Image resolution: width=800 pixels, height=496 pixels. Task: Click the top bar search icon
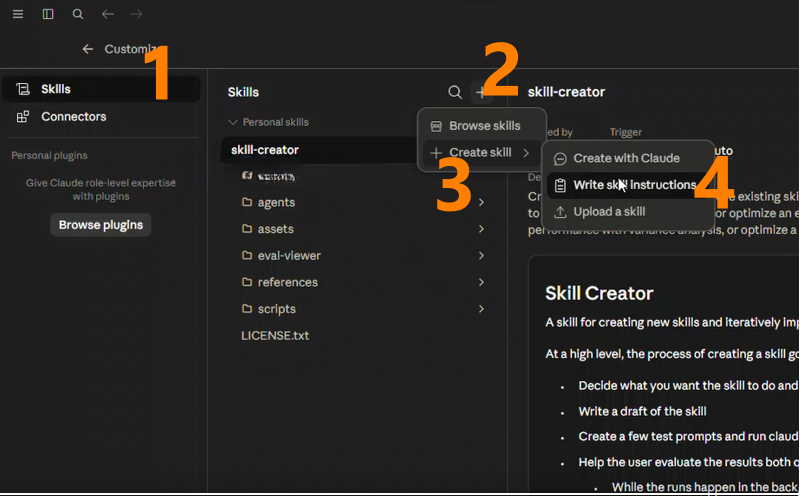[78, 14]
